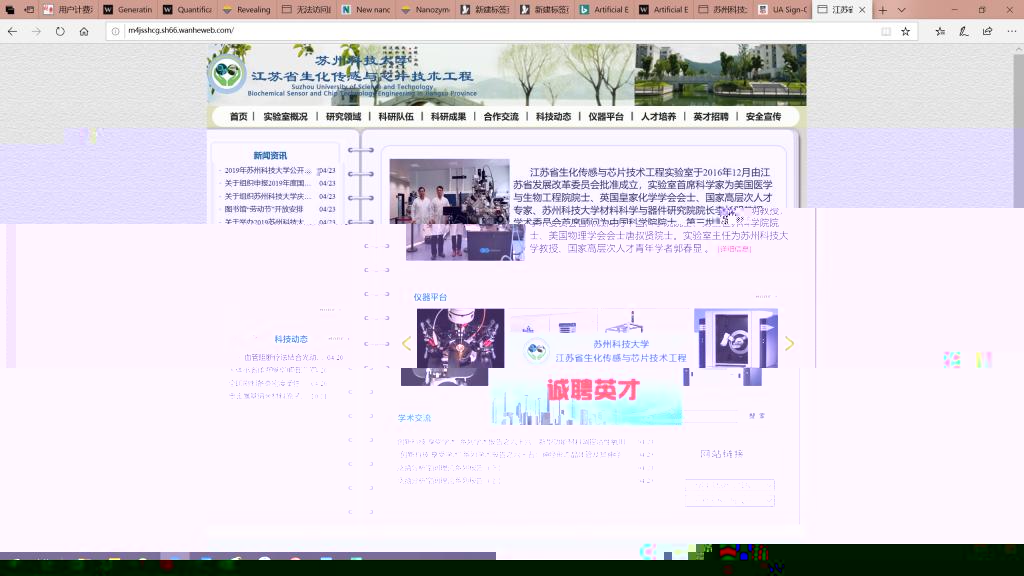
Task: Open the 科技动态 sidebar section heading
Action: click(x=291, y=340)
